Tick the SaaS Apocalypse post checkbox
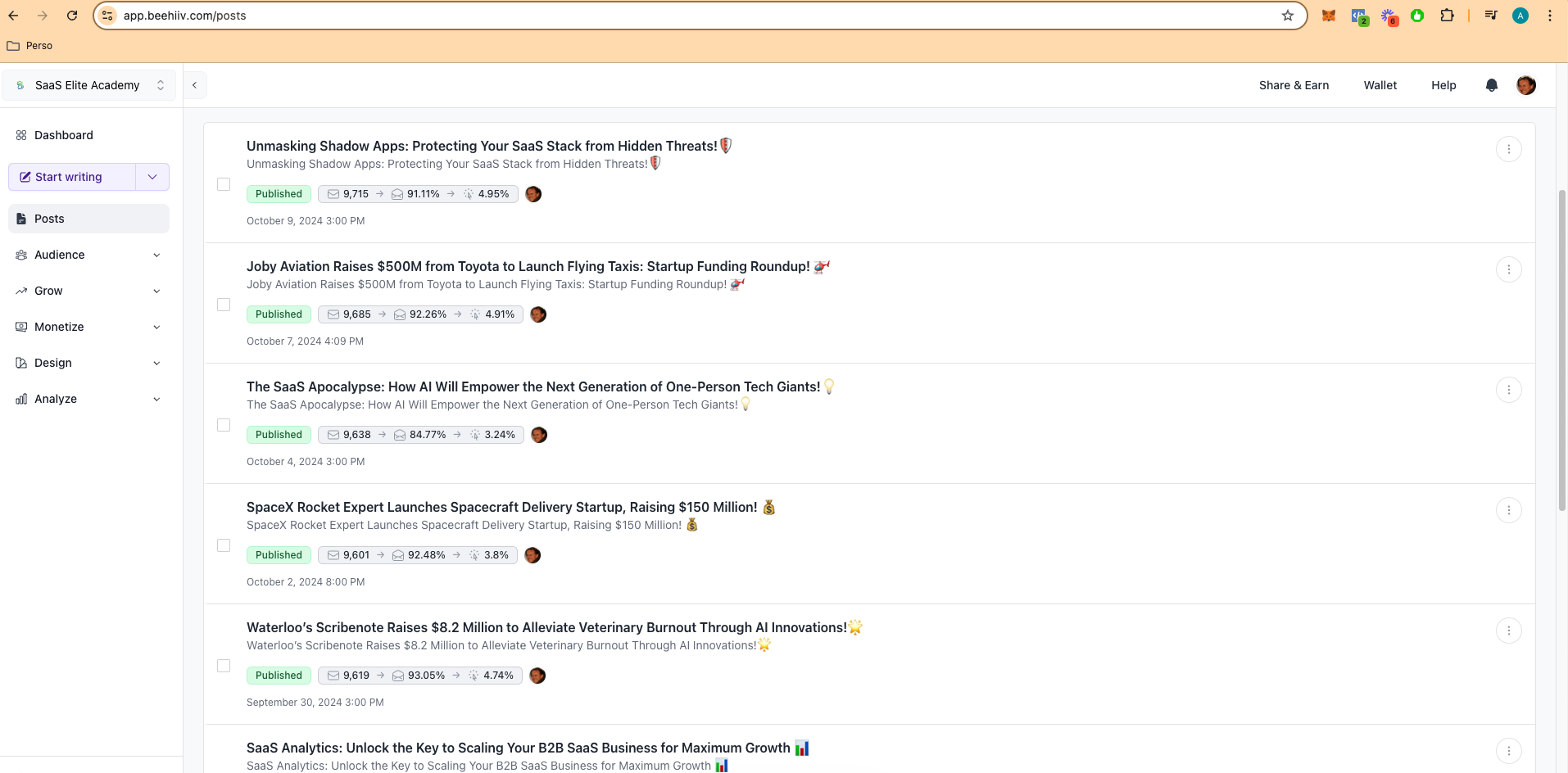Image resolution: width=1568 pixels, height=773 pixels. (x=224, y=425)
